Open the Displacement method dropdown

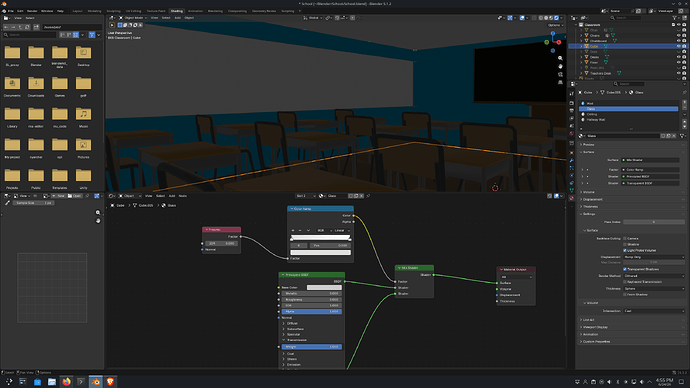click(x=654, y=257)
